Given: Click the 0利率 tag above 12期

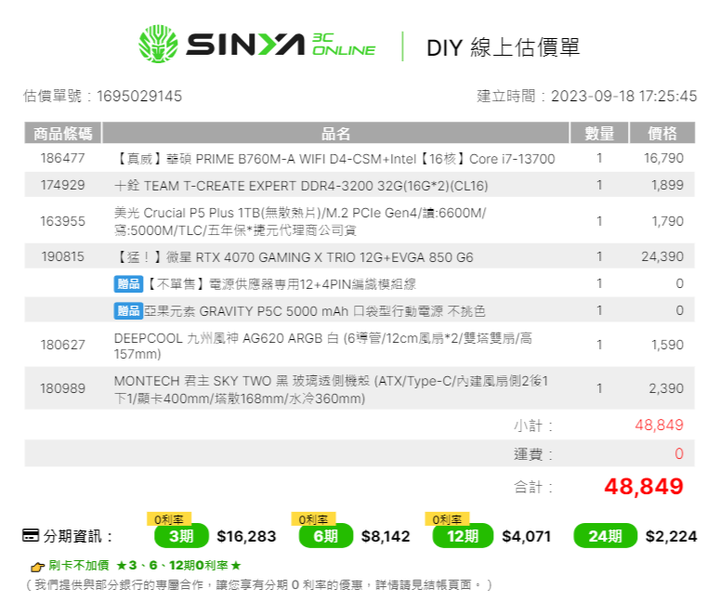Looking at the screenshot, I should point(447,519).
